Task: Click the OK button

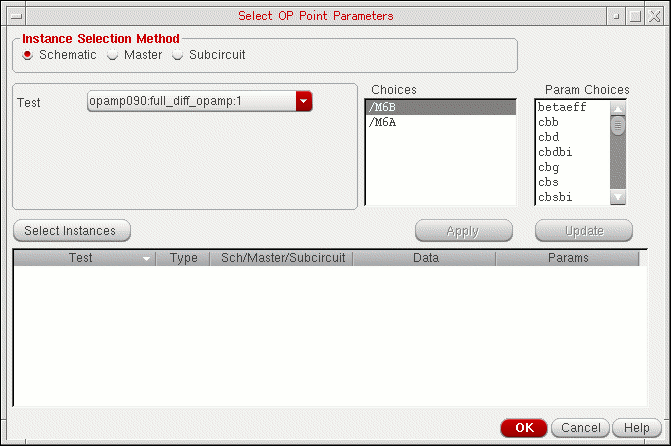Action: click(524, 428)
